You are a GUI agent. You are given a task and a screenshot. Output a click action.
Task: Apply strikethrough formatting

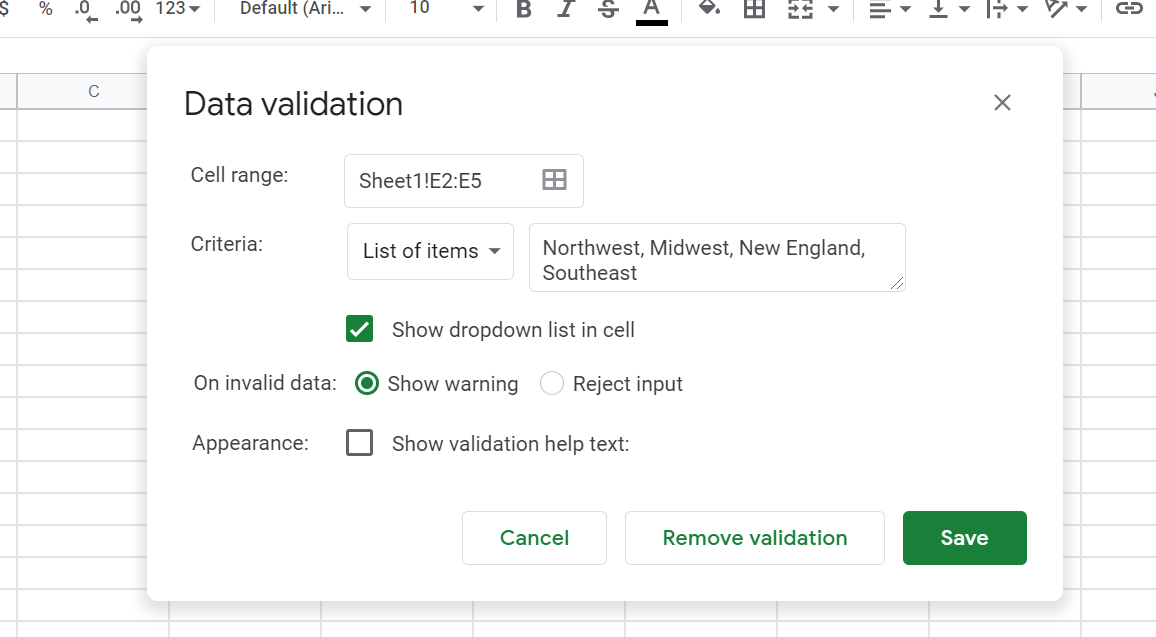click(x=608, y=9)
